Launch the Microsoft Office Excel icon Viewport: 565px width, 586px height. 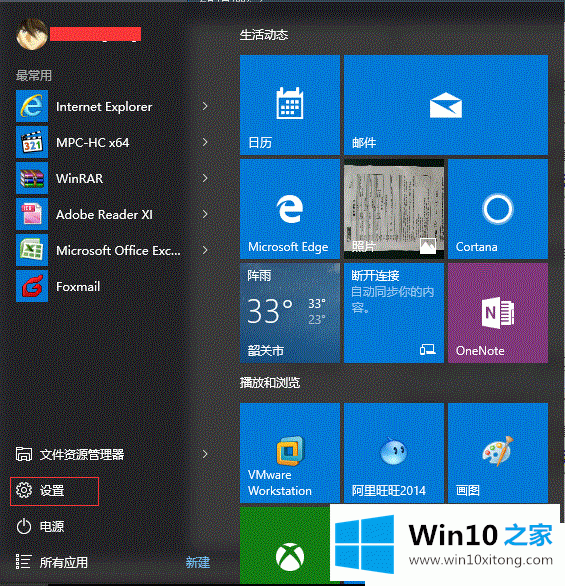click(x=32, y=250)
